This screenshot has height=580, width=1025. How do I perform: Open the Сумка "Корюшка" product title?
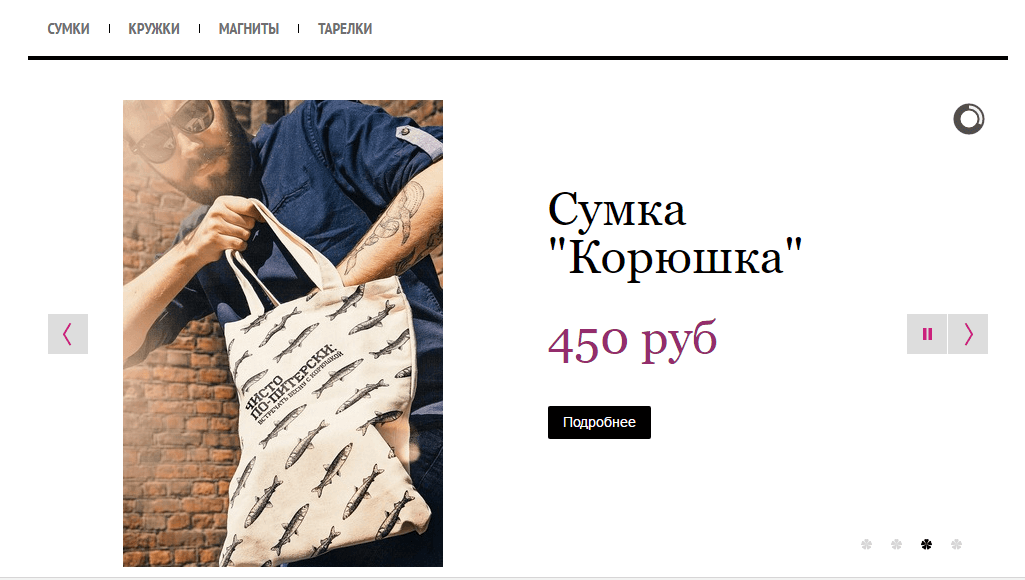675,234
